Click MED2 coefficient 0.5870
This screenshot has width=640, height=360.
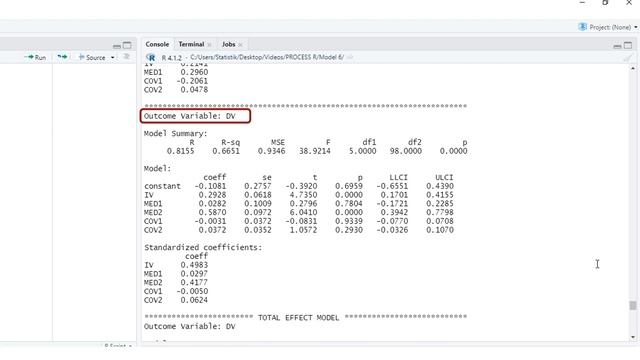212,212
